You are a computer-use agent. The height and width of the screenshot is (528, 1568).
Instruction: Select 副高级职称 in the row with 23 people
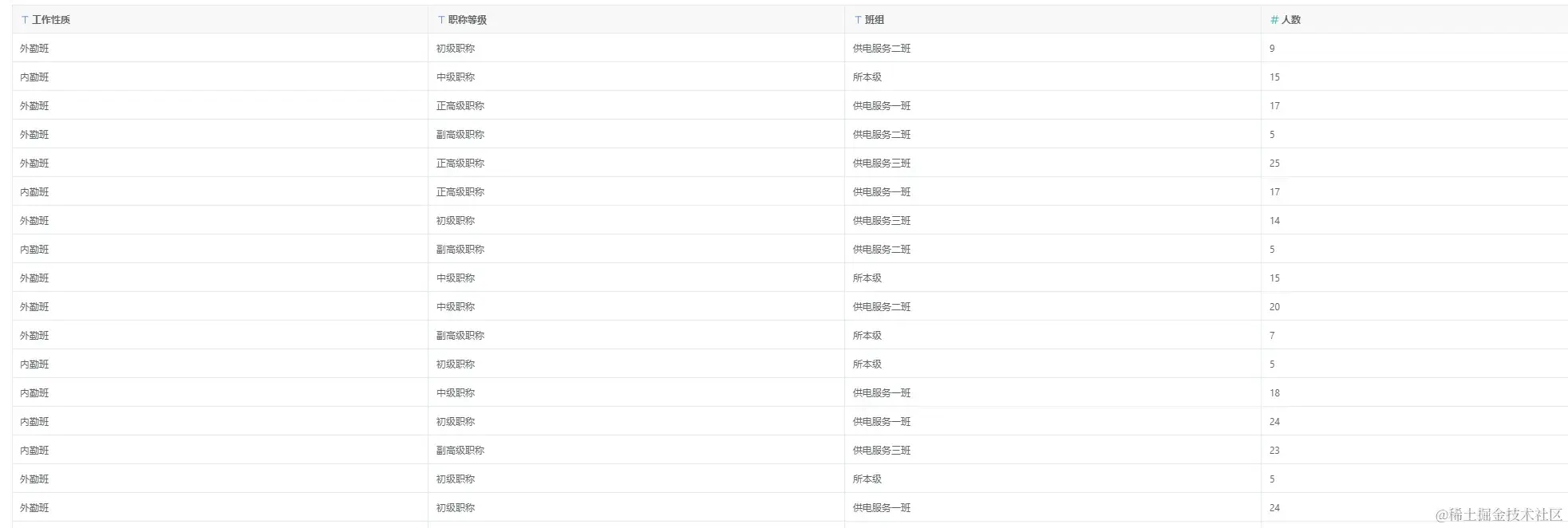pyautogui.click(x=460, y=451)
